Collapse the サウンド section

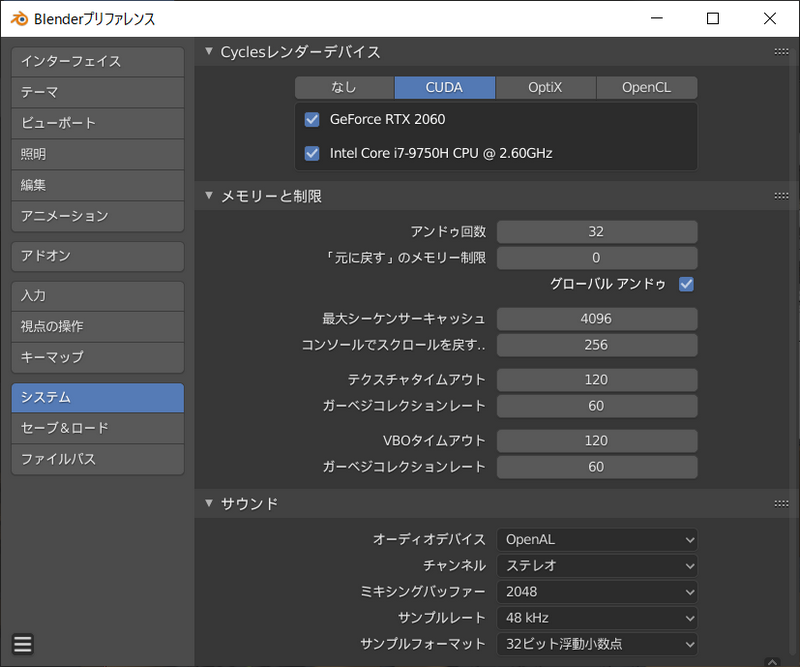pyautogui.click(x=208, y=504)
